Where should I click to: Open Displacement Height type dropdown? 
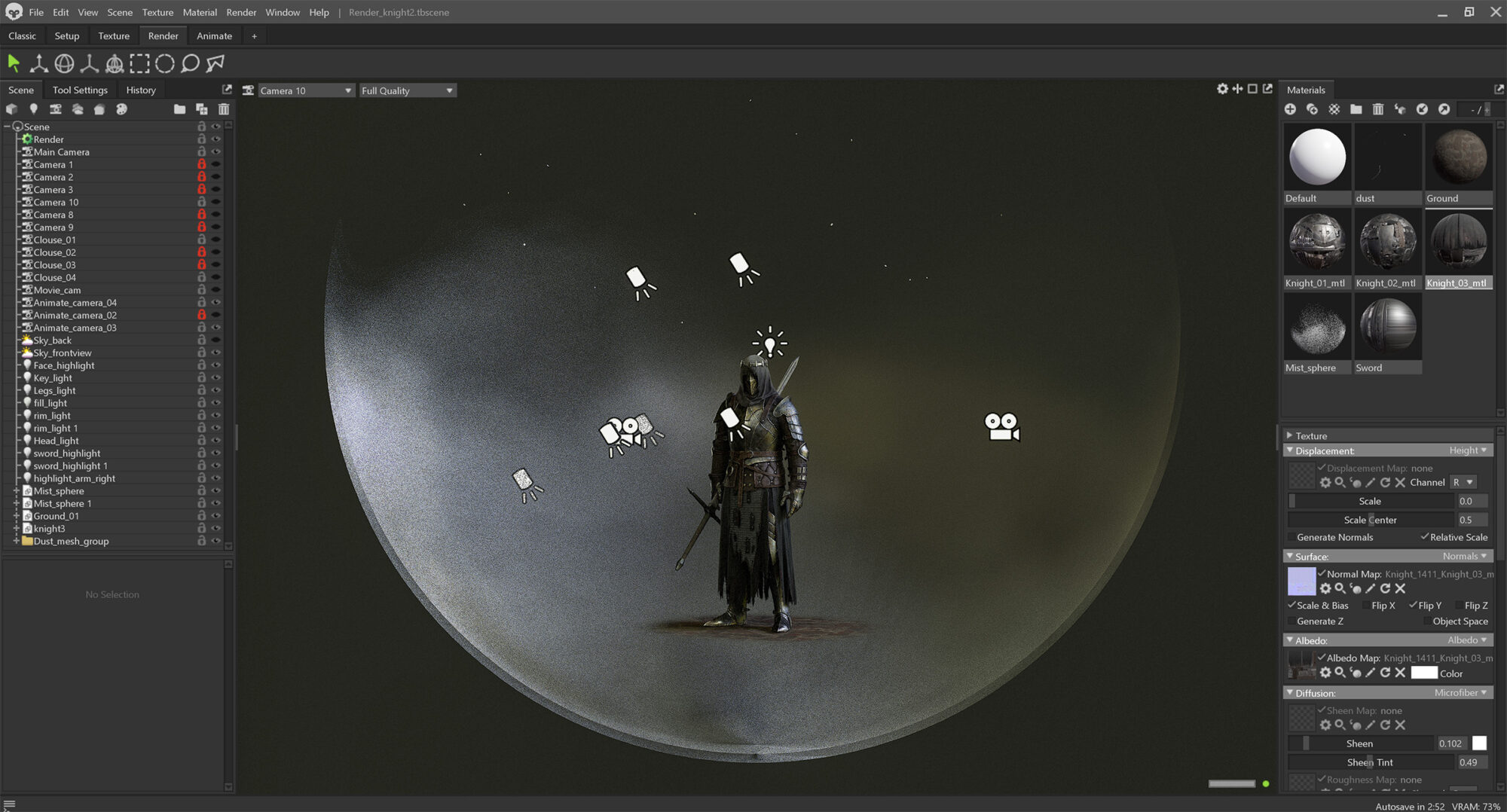1468,450
